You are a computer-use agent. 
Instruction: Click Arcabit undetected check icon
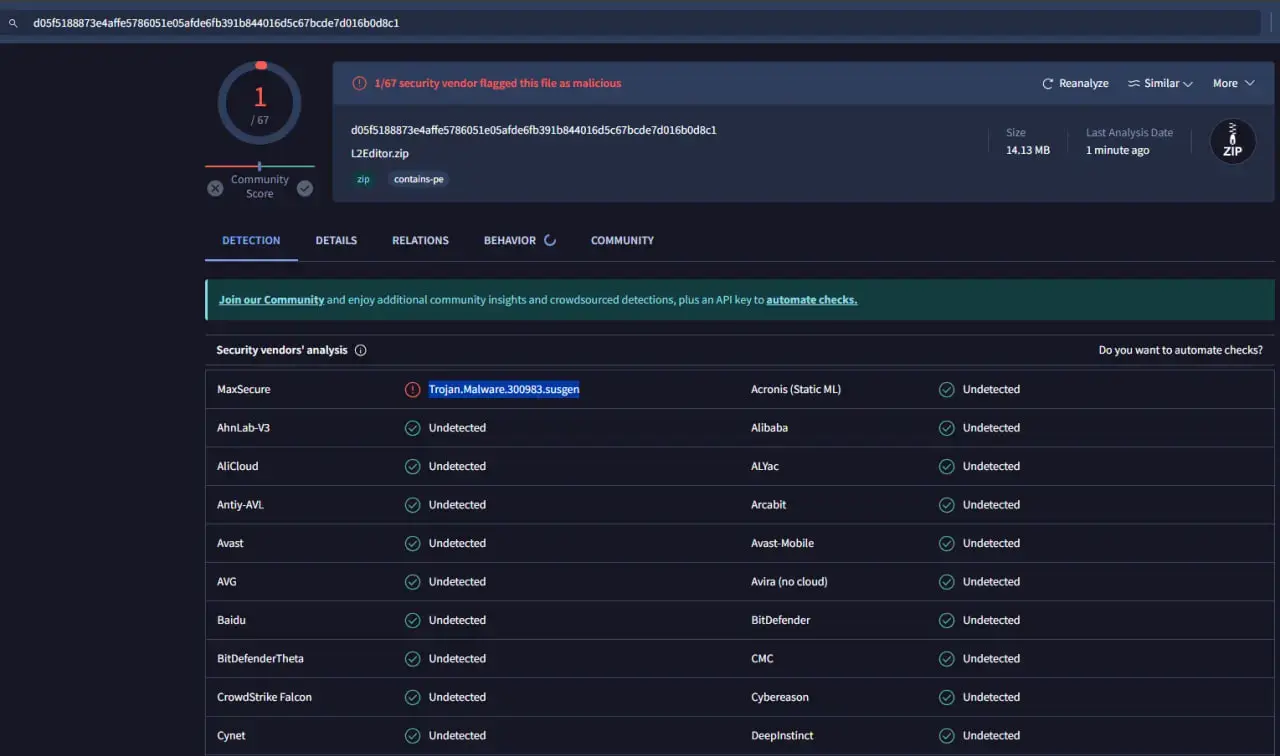[946, 505]
